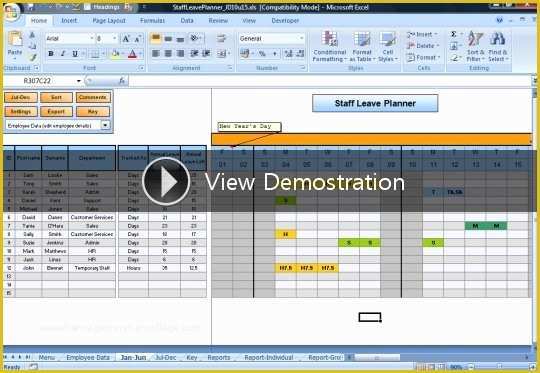Open Format as Table dropdown

click(x=362, y=46)
